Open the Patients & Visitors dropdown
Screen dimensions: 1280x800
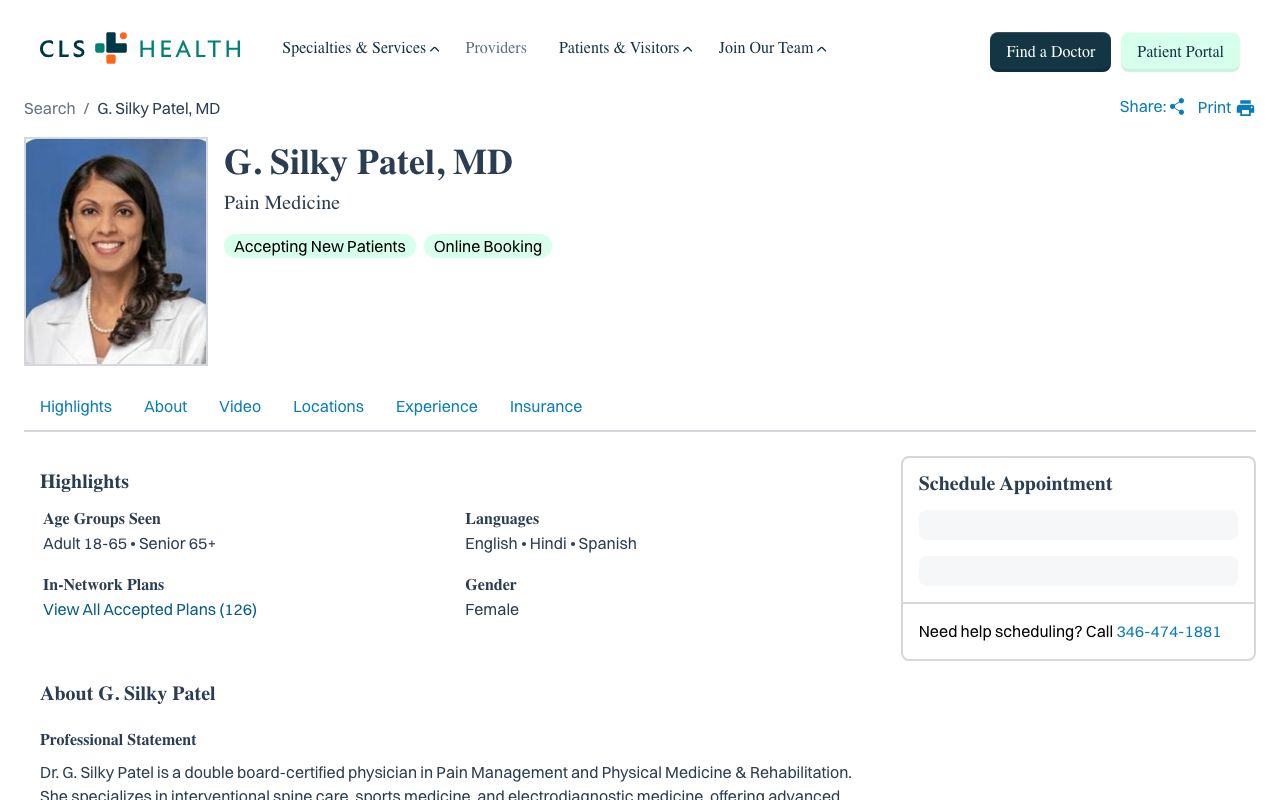coord(625,48)
